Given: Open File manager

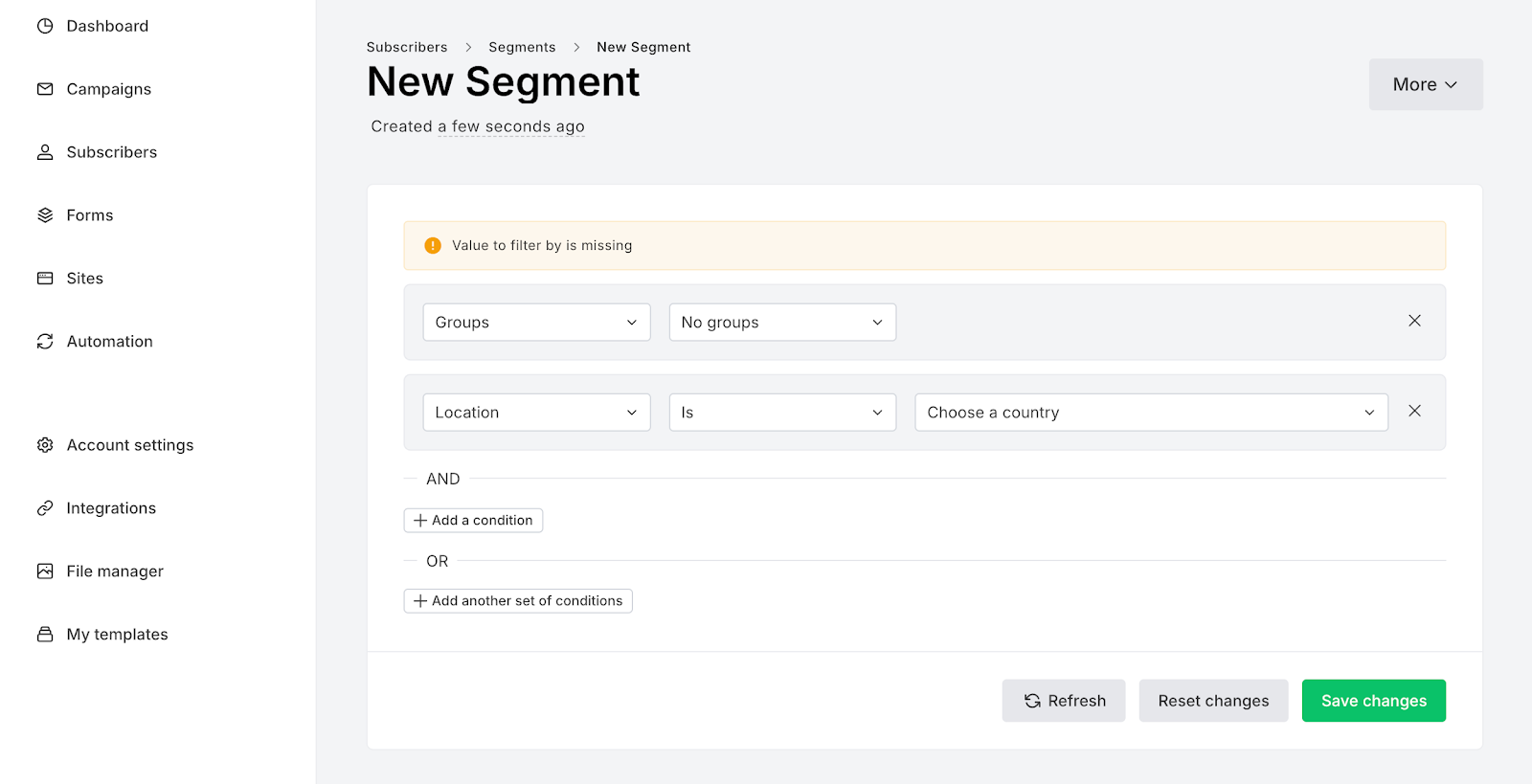Looking at the screenshot, I should coord(115,571).
